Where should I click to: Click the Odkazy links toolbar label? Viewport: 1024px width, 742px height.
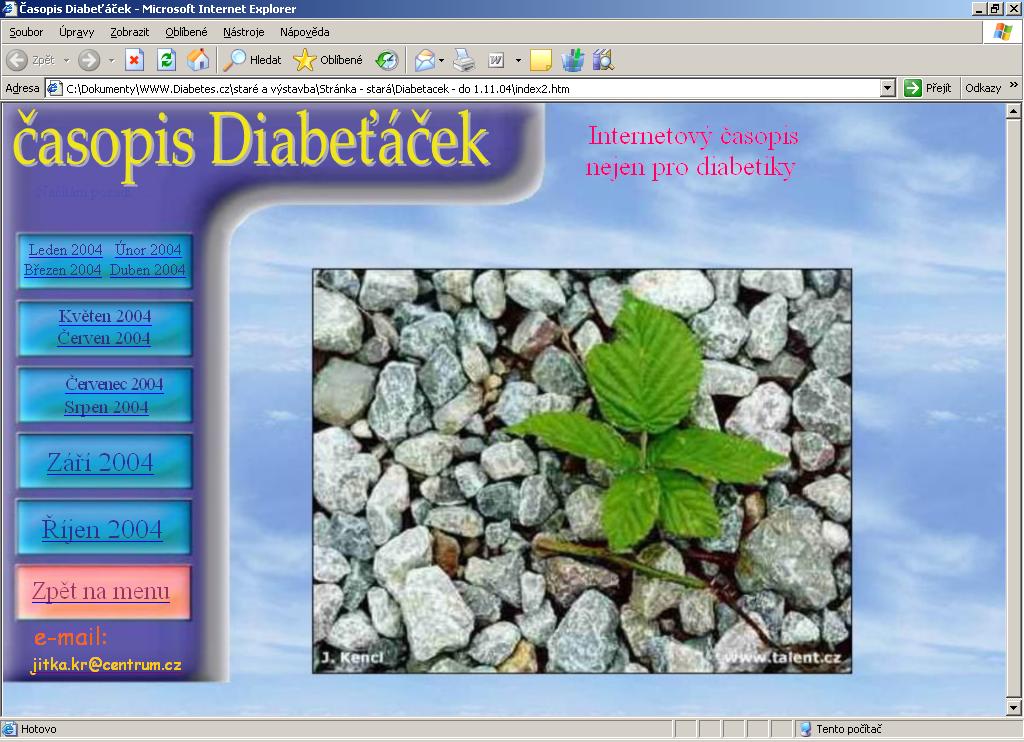[983, 88]
